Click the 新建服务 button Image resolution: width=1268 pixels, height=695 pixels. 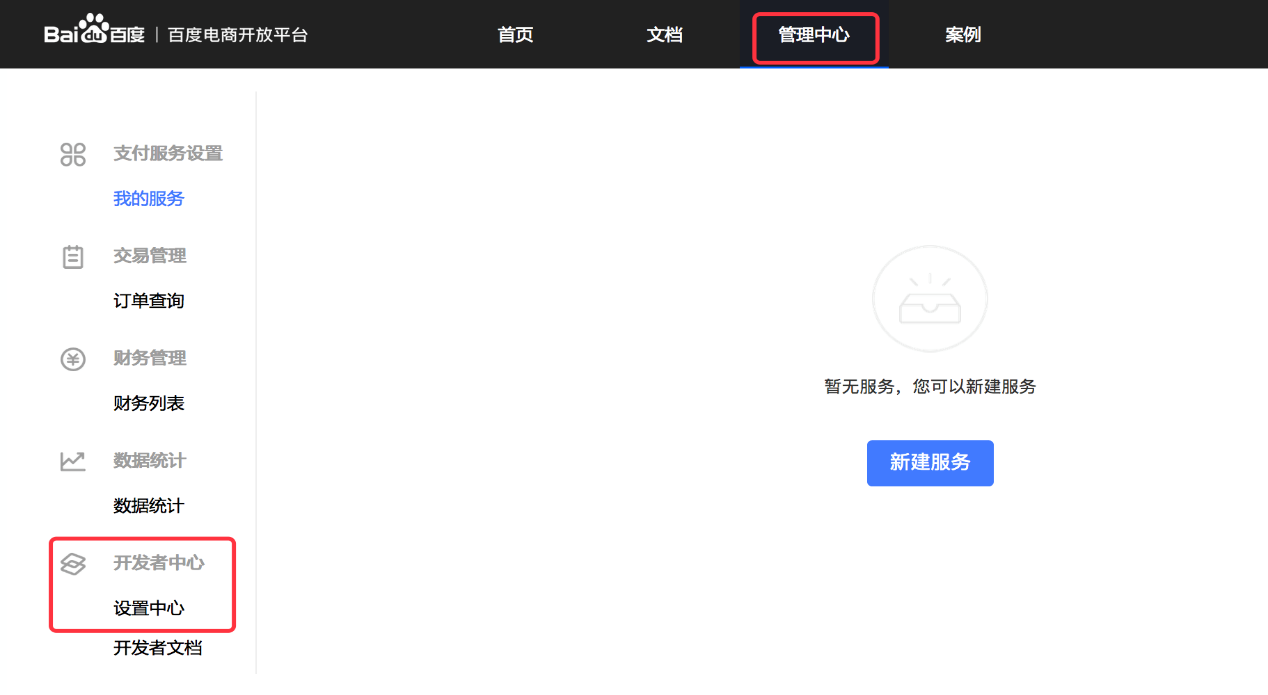[x=930, y=463]
